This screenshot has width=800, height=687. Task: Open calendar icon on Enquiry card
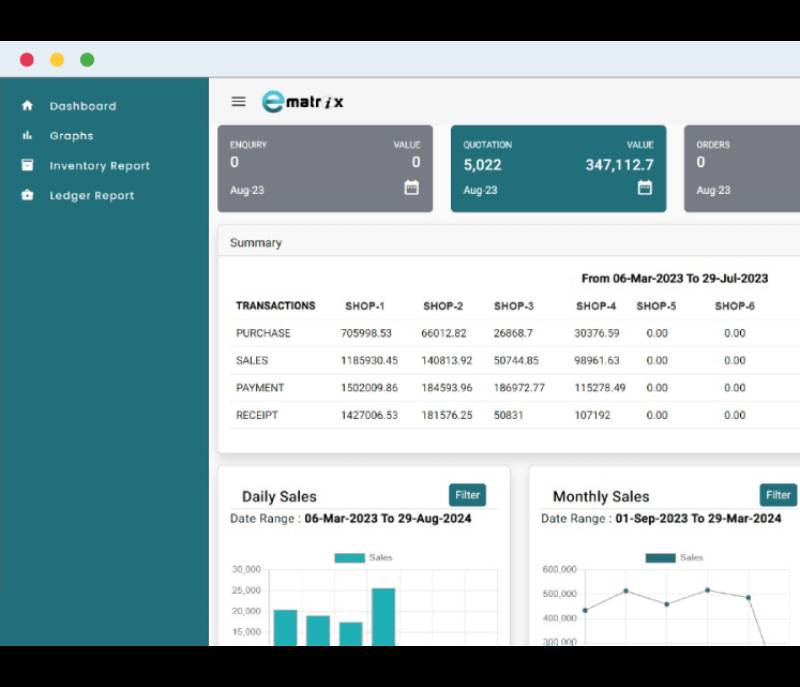(411, 188)
